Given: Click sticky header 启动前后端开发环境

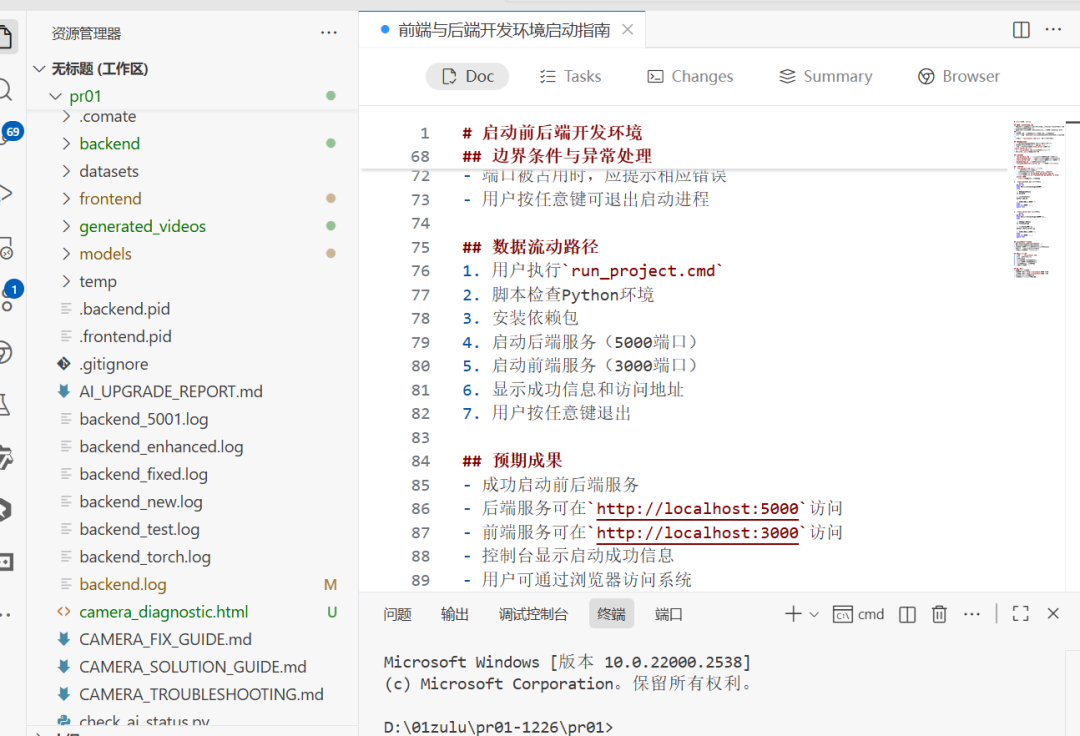Looking at the screenshot, I should tap(552, 132).
